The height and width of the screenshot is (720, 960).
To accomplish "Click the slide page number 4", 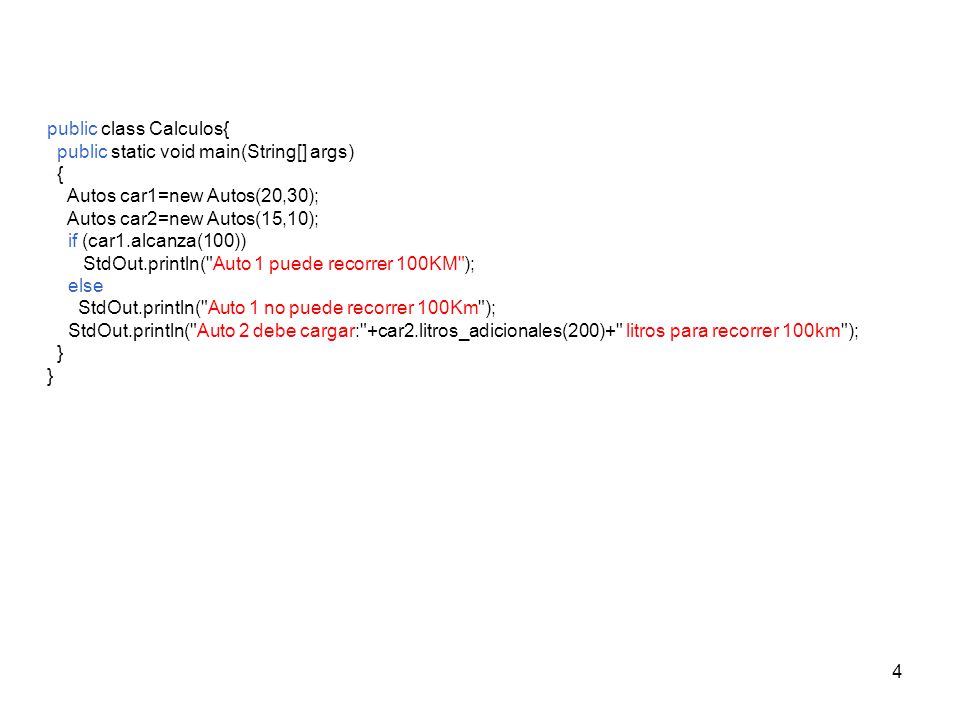I will 896,672.
